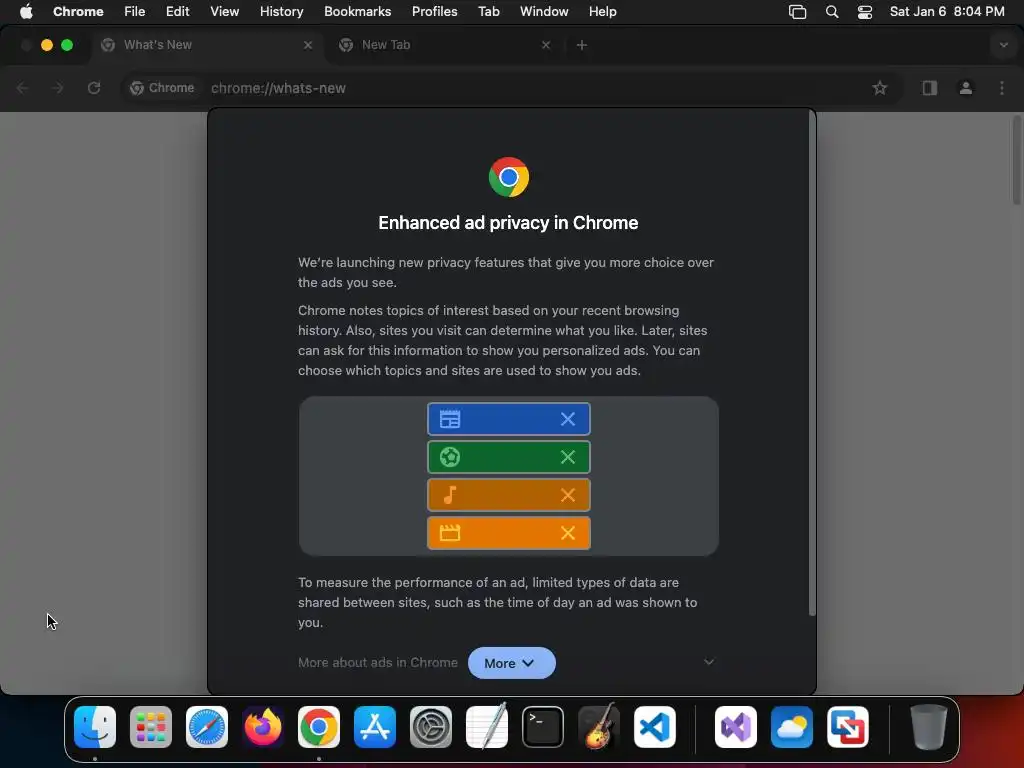Switch to the What's New tab
1024x768 pixels.
click(206, 45)
